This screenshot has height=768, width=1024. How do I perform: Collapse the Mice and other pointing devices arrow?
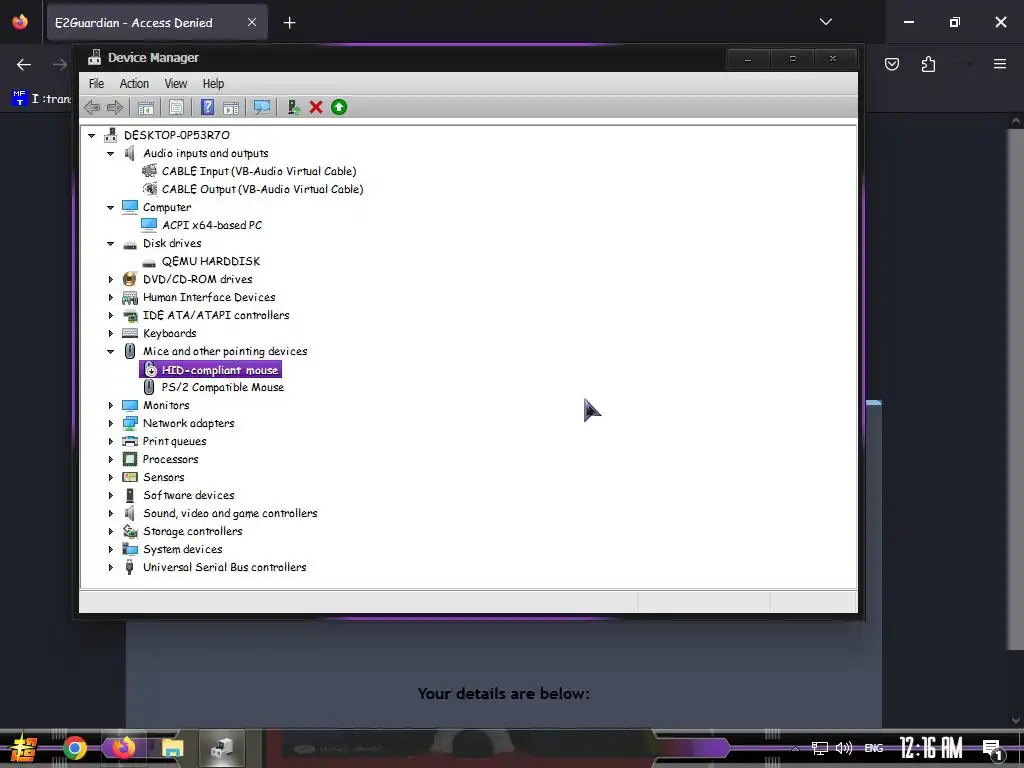[x=110, y=351]
